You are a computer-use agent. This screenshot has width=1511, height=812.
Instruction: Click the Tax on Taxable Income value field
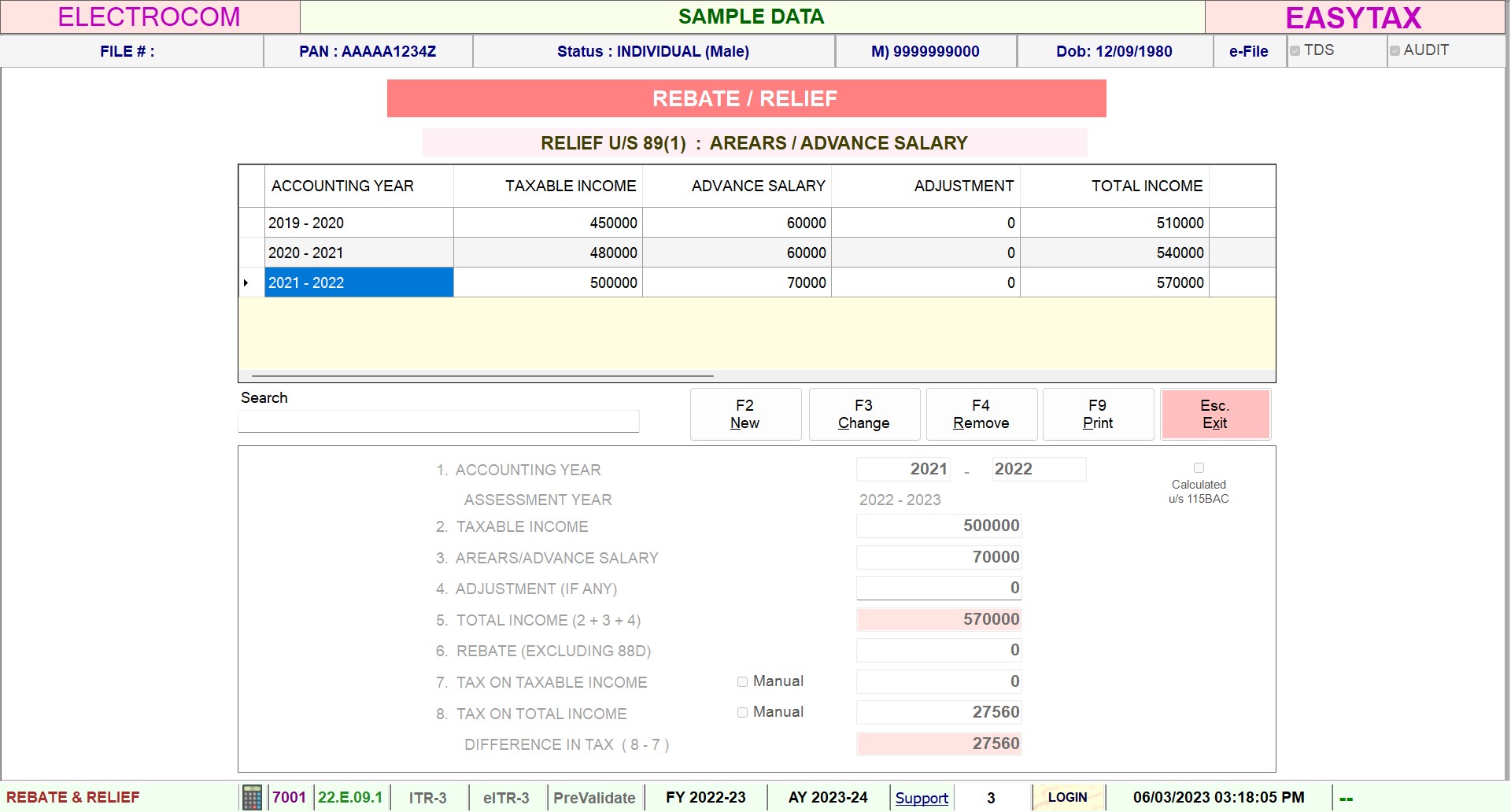[x=939, y=681]
